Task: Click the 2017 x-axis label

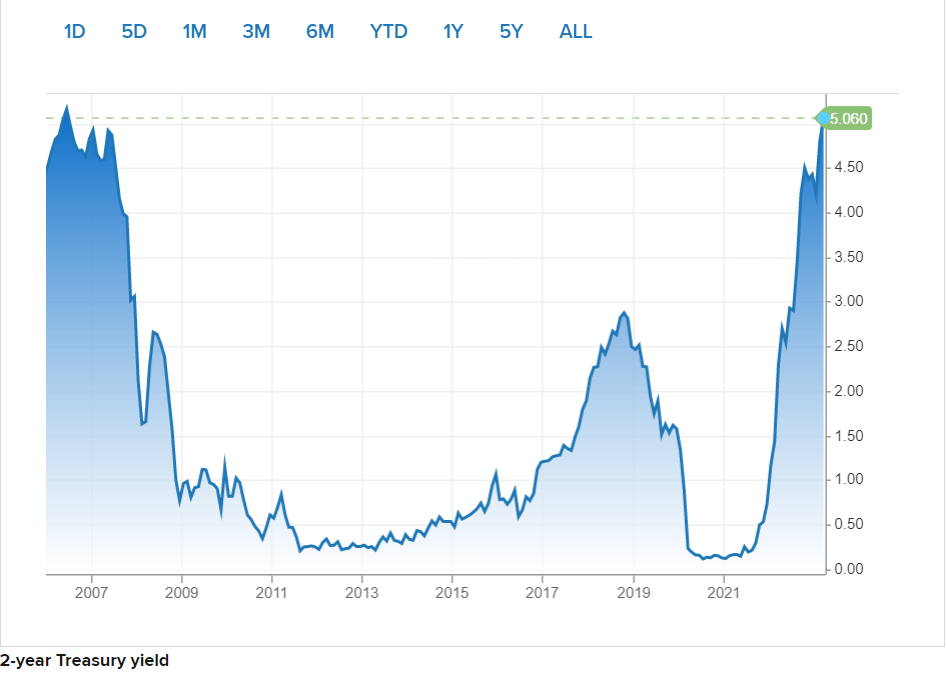Action: (x=542, y=593)
